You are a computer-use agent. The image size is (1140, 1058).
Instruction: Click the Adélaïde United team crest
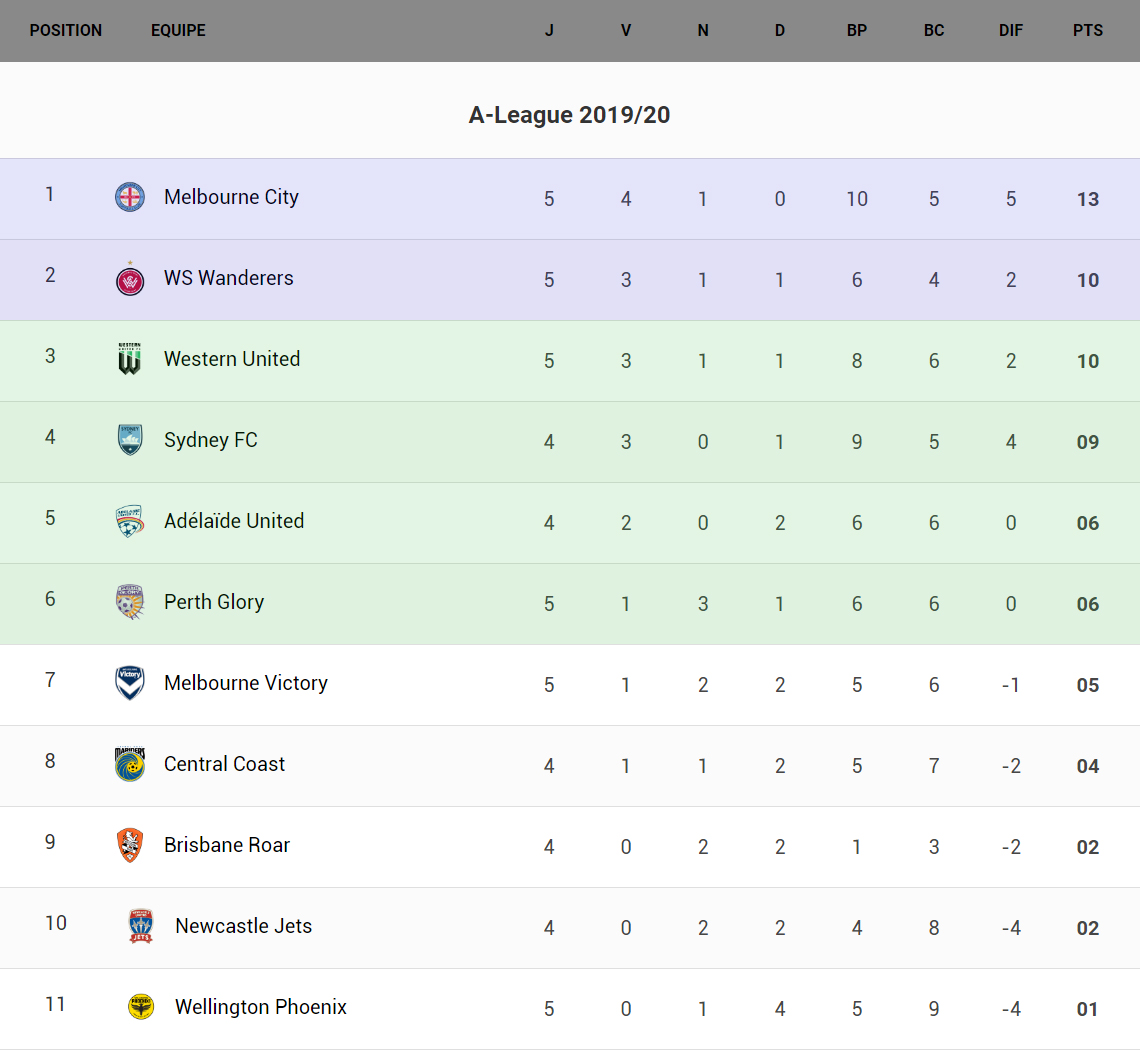point(130,521)
